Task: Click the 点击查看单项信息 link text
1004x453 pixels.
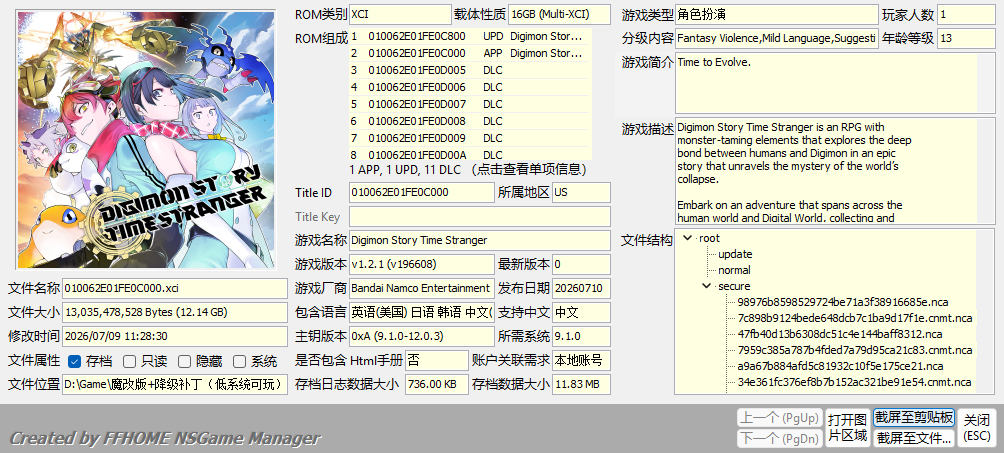Action: pyautogui.click(x=529, y=170)
